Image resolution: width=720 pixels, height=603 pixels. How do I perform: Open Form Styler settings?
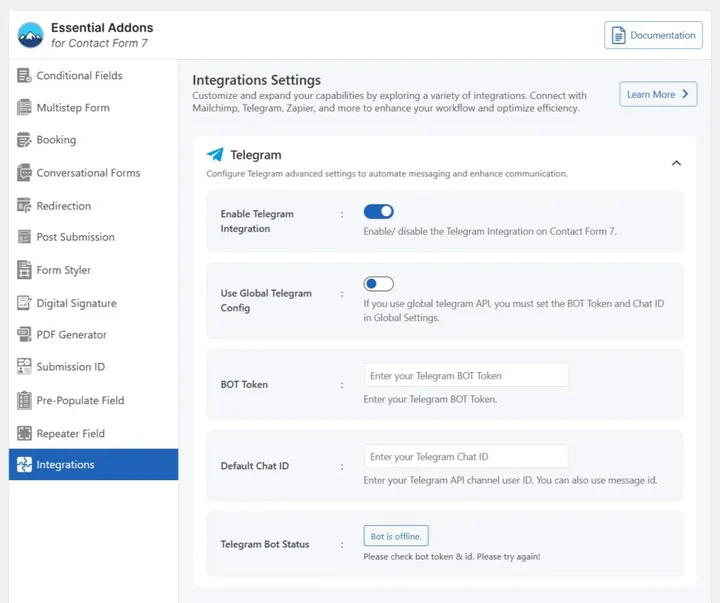point(93,270)
